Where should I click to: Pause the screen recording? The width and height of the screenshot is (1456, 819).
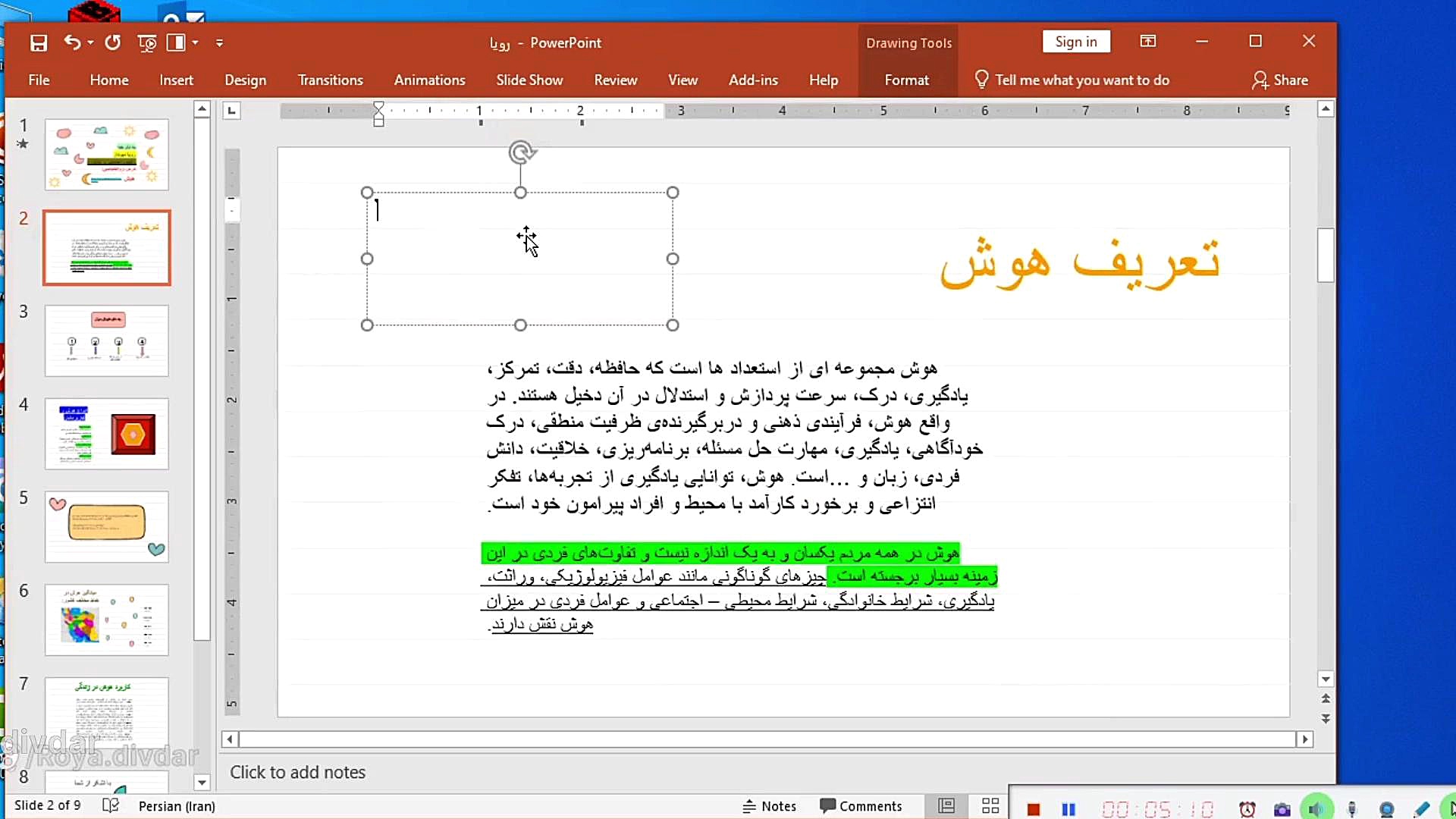[x=1068, y=810]
